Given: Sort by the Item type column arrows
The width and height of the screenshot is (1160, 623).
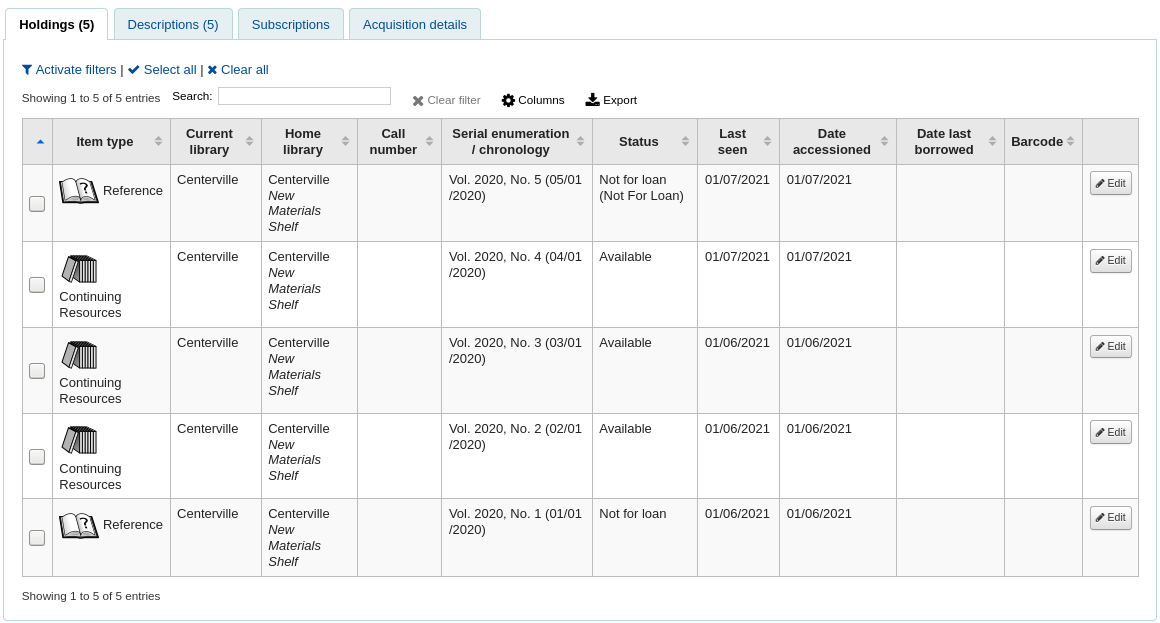Looking at the screenshot, I should click(x=160, y=141).
